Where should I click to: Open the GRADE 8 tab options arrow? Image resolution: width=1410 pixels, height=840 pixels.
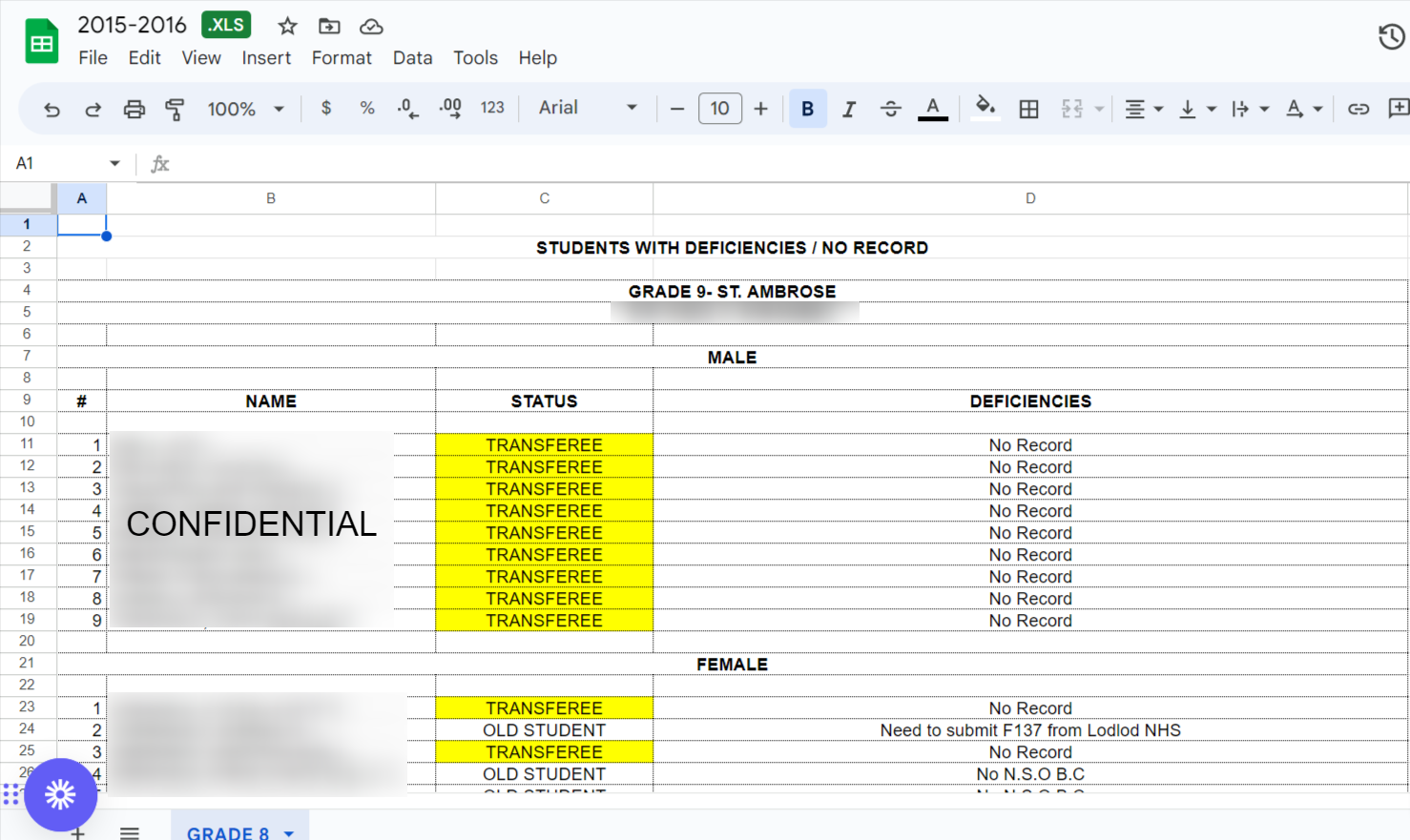[x=289, y=833]
